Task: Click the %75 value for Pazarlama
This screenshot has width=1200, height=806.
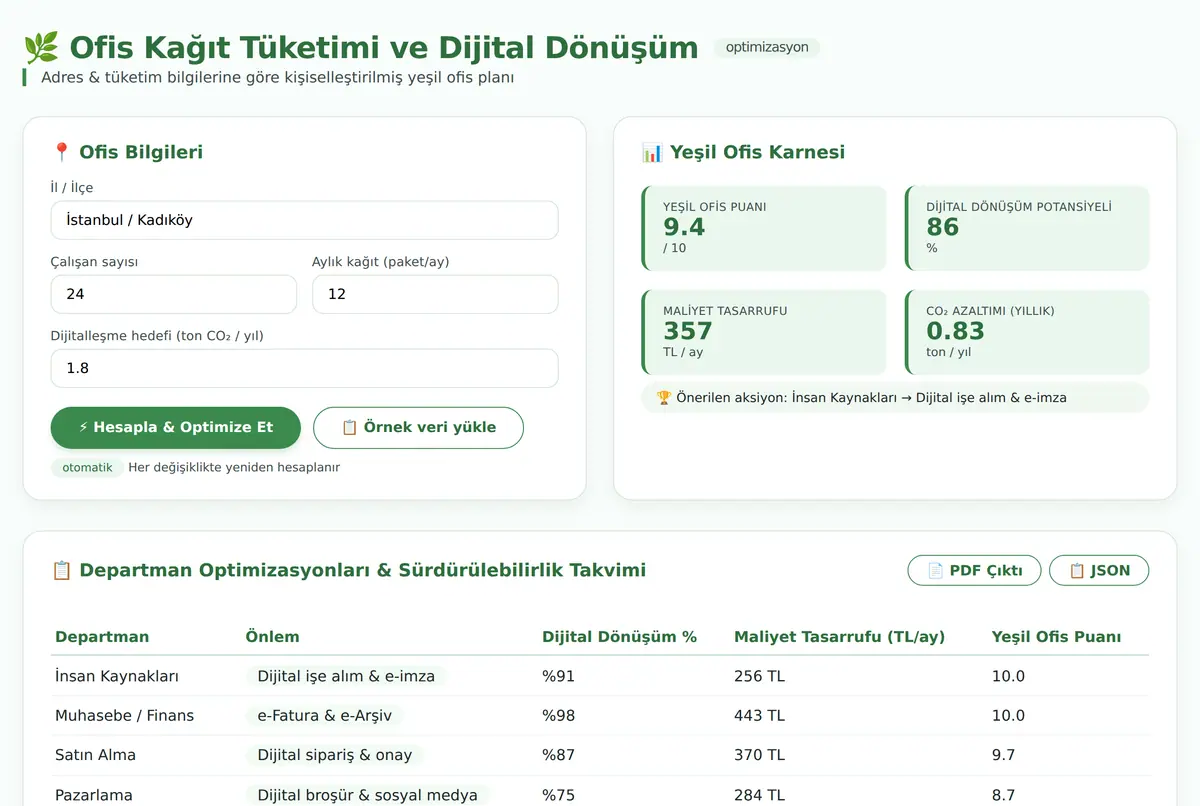Action: pos(558,795)
